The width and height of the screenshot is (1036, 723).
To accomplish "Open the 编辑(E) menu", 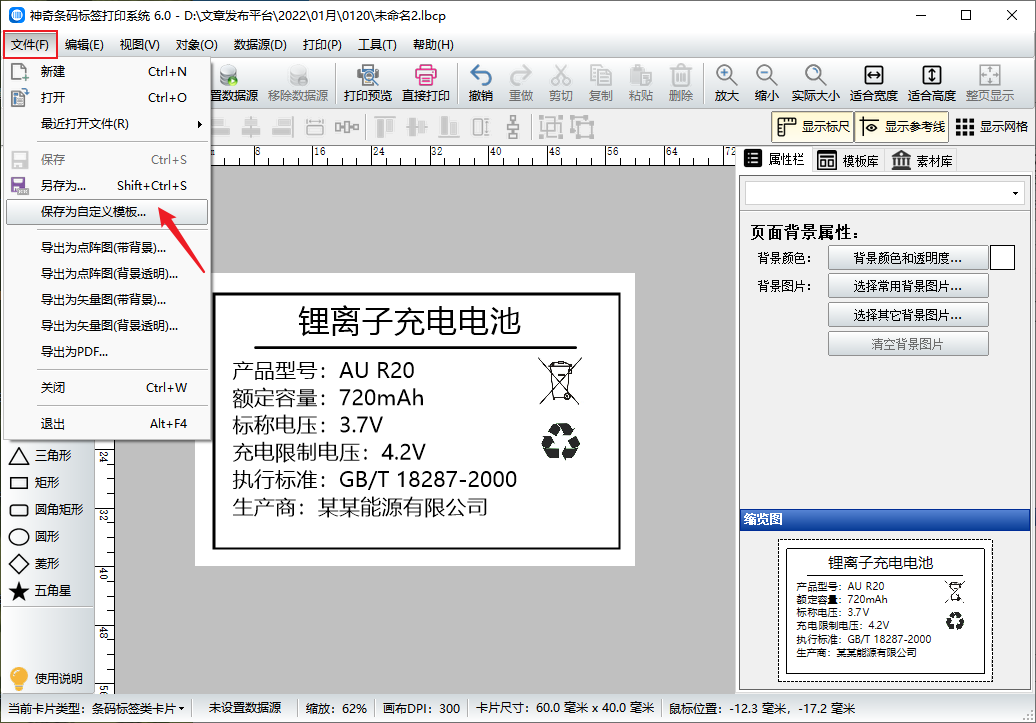I will click(x=84, y=45).
